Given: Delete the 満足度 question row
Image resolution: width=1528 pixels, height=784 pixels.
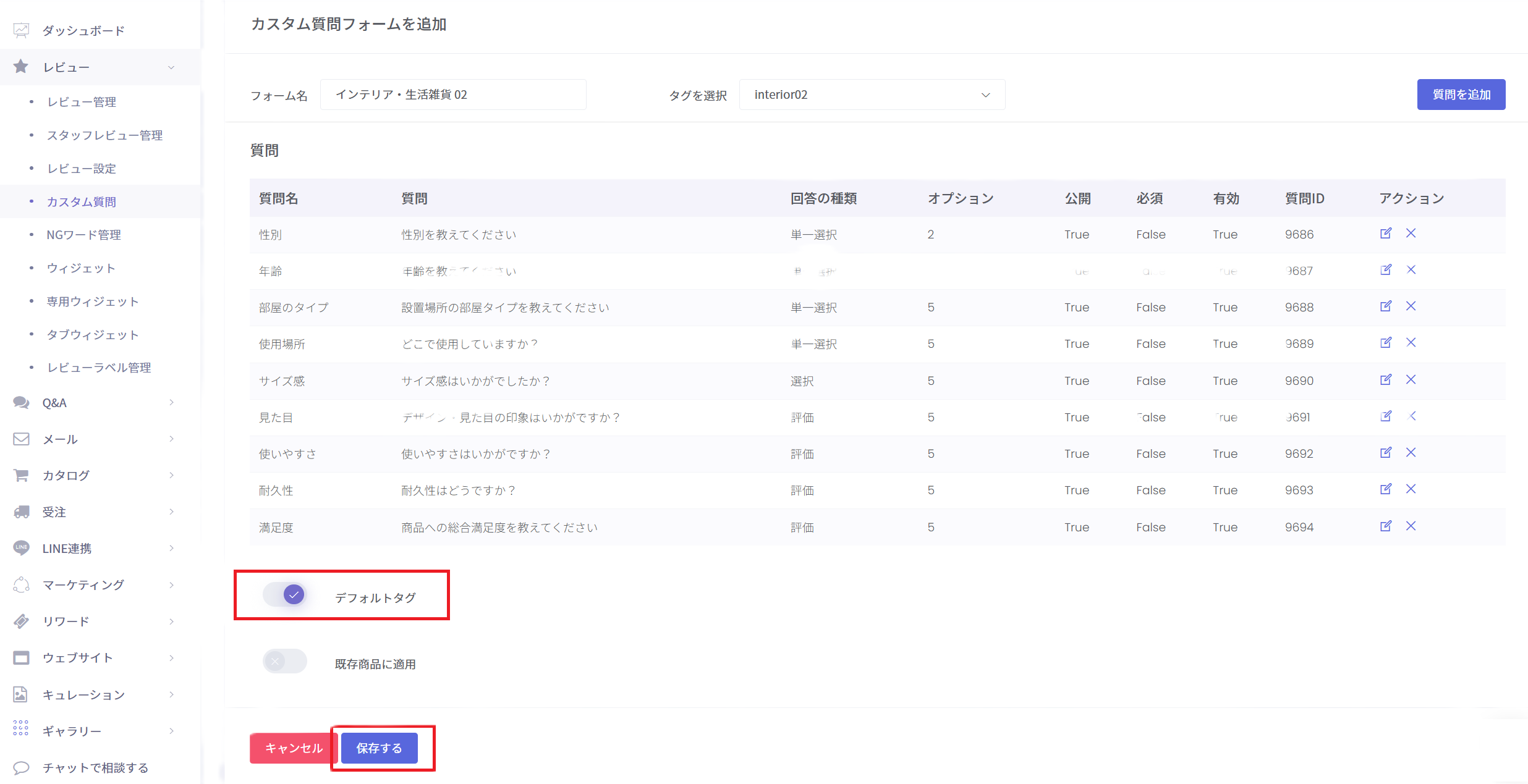Looking at the screenshot, I should (x=1411, y=526).
